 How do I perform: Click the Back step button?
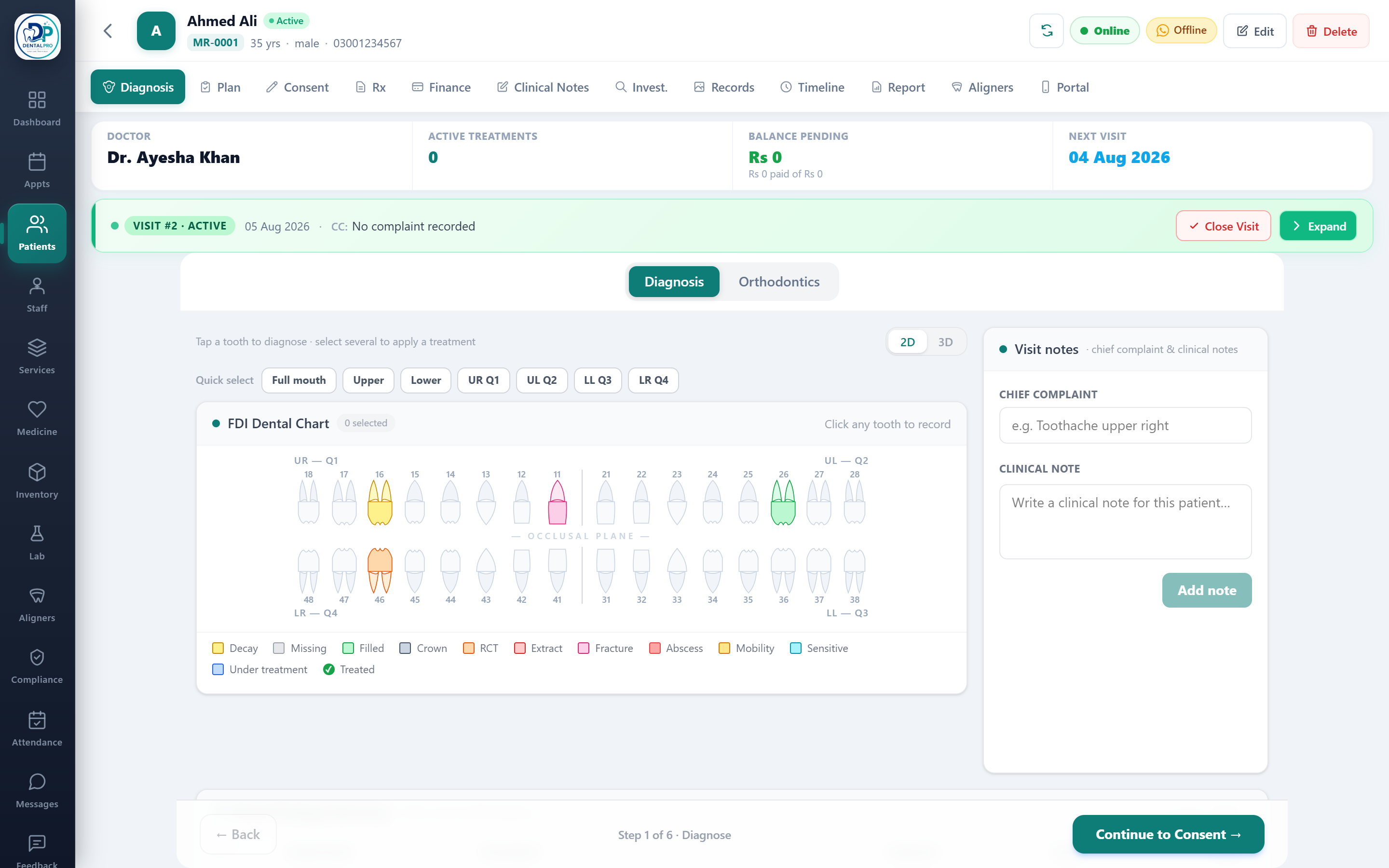238,834
